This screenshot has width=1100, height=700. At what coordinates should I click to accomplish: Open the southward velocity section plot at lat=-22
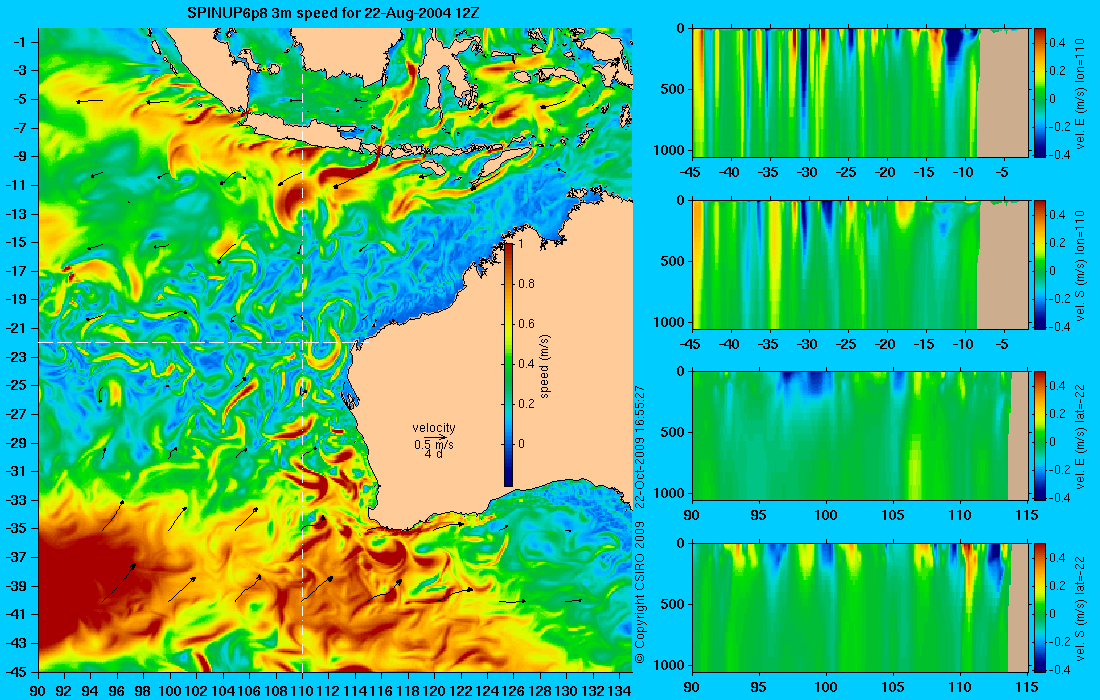pyautogui.click(x=860, y=607)
